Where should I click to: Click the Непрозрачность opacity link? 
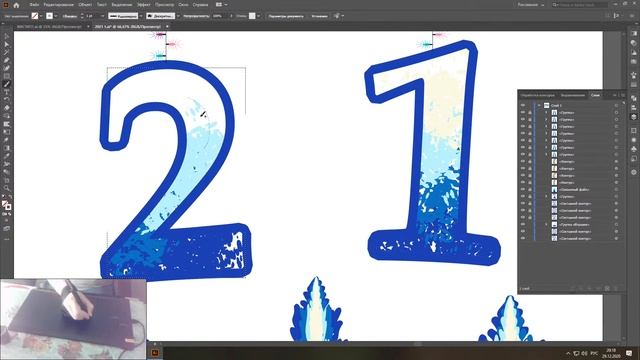[x=196, y=16]
